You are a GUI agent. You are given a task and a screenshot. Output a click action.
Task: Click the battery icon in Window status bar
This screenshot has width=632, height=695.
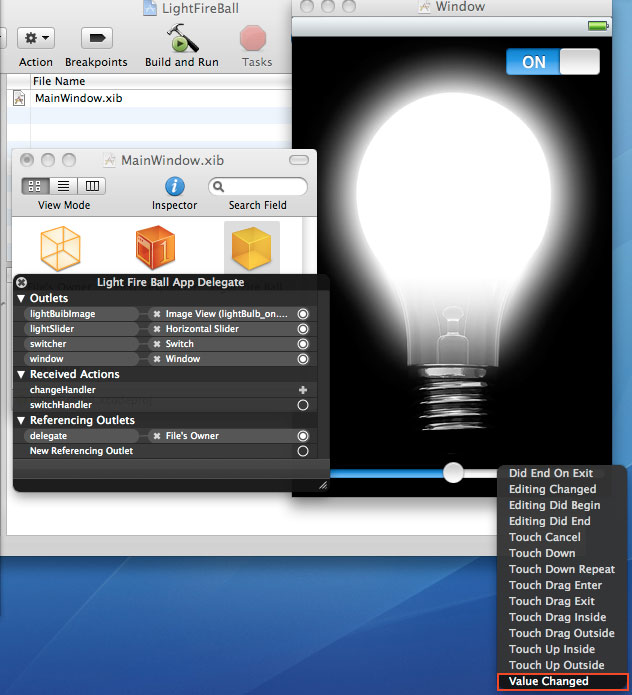[x=598, y=26]
